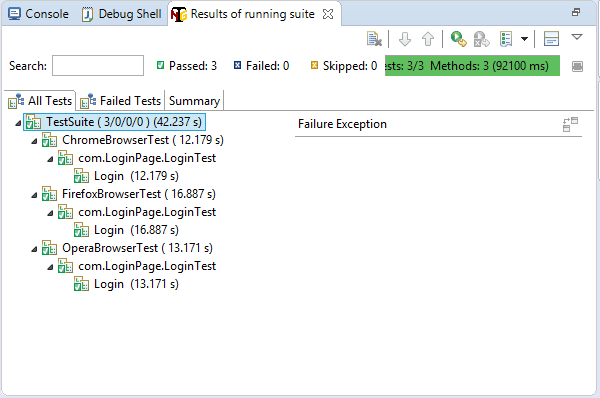Click the All Tests tab hierarchy icon
This screenshot has height=398, width=600.
(x=16, y=101)
